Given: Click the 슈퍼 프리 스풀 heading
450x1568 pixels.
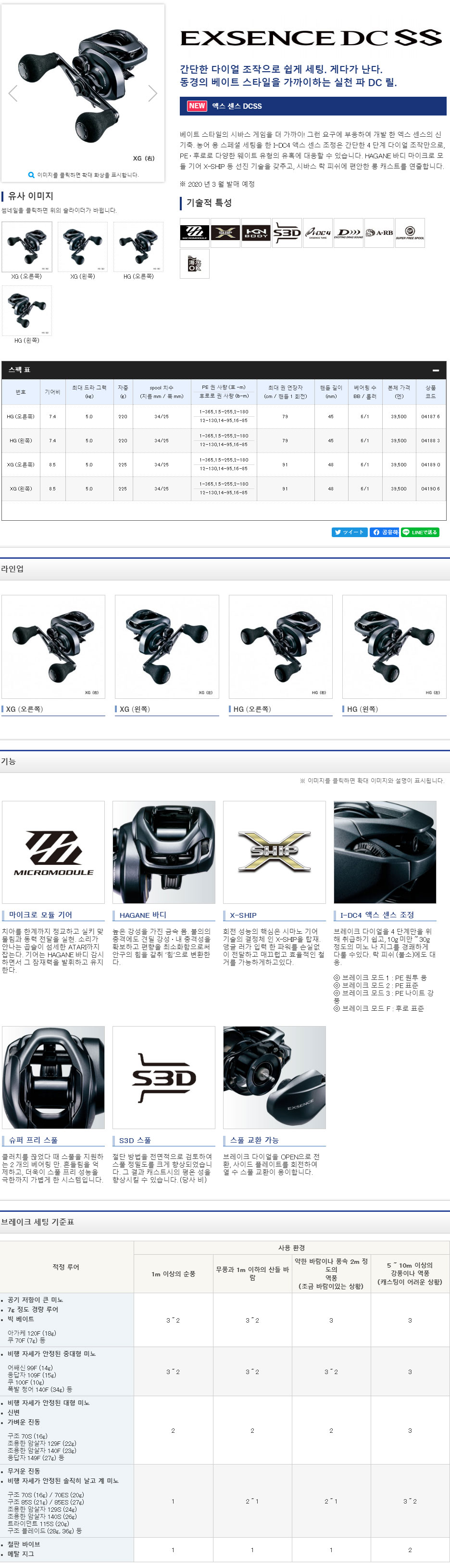Looking at the screenshot, I should pyautogui.click(x=33, y=1140).
